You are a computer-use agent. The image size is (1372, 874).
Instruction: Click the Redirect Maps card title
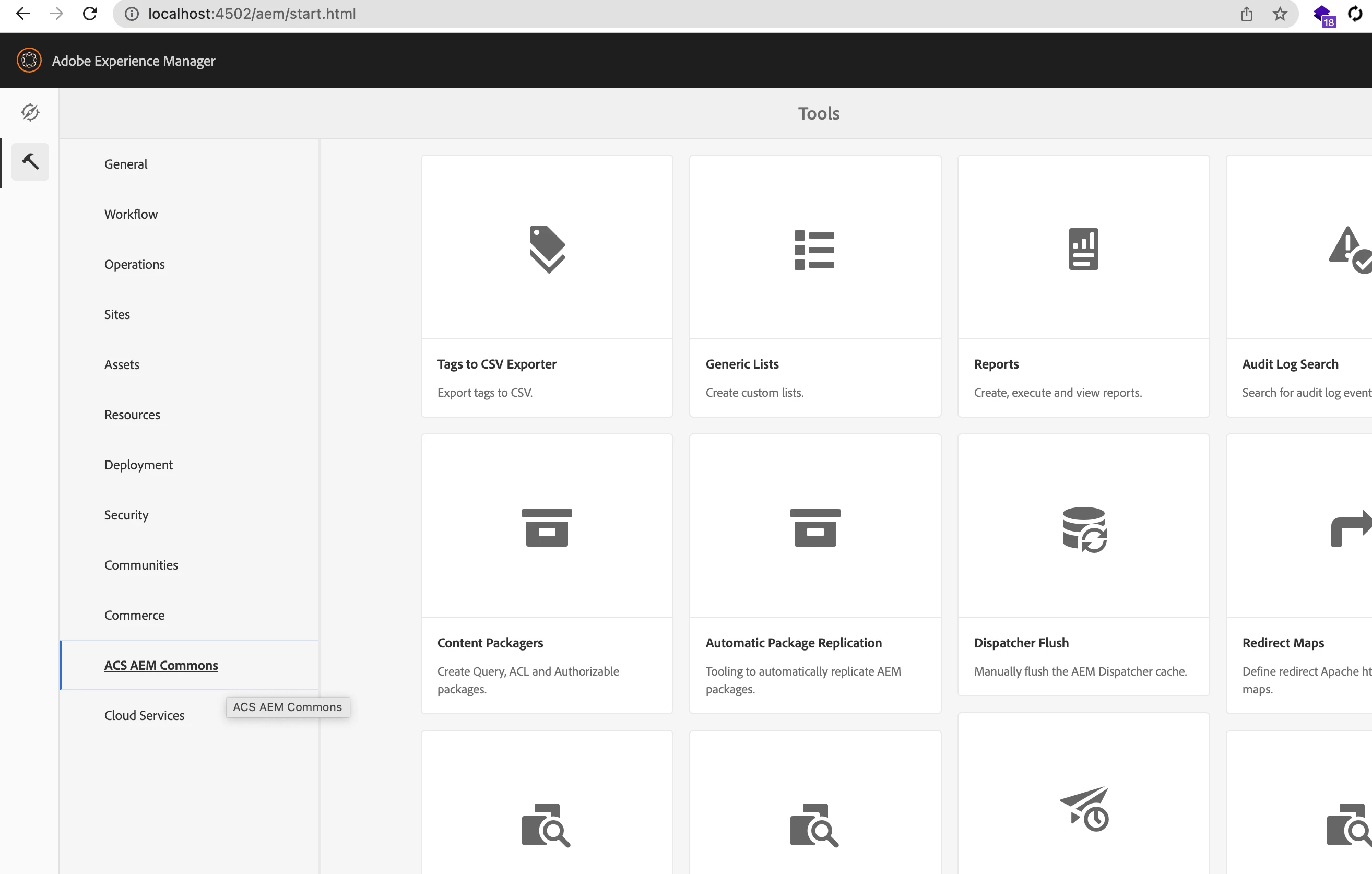1283,643
